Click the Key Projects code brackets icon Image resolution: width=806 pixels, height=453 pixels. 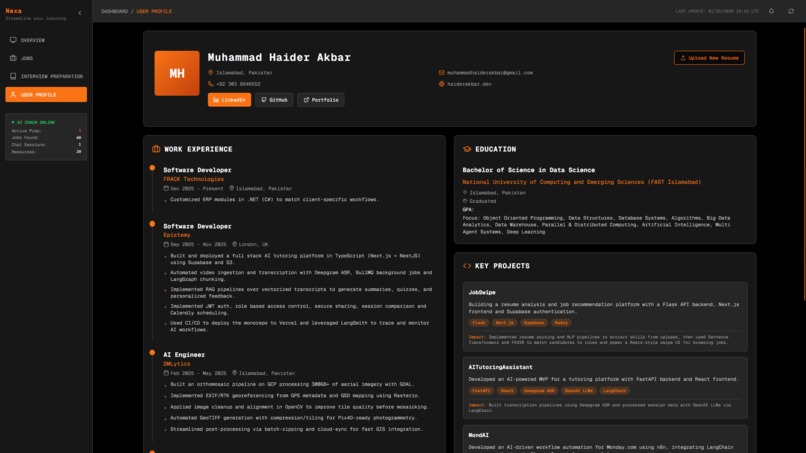467,266
